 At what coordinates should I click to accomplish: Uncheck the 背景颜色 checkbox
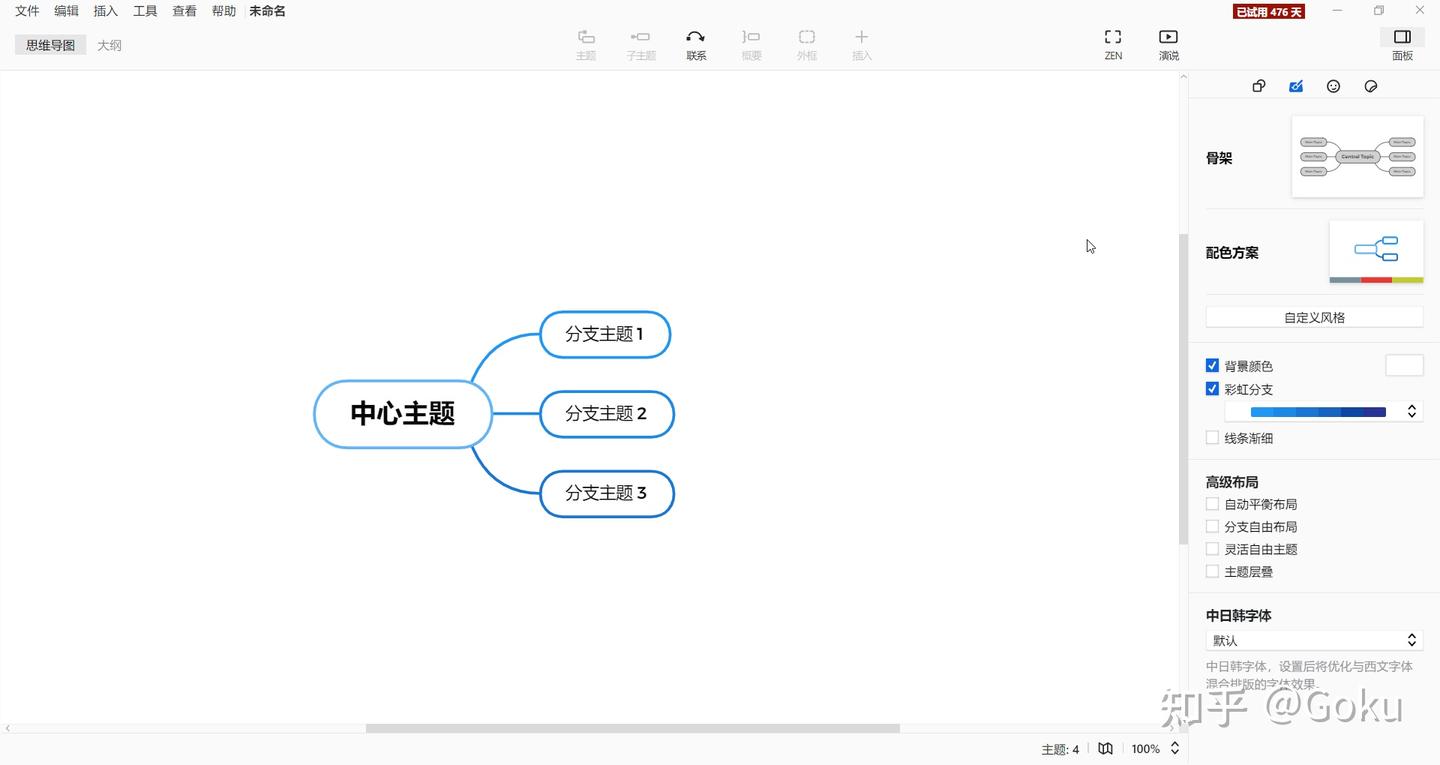1212,366
